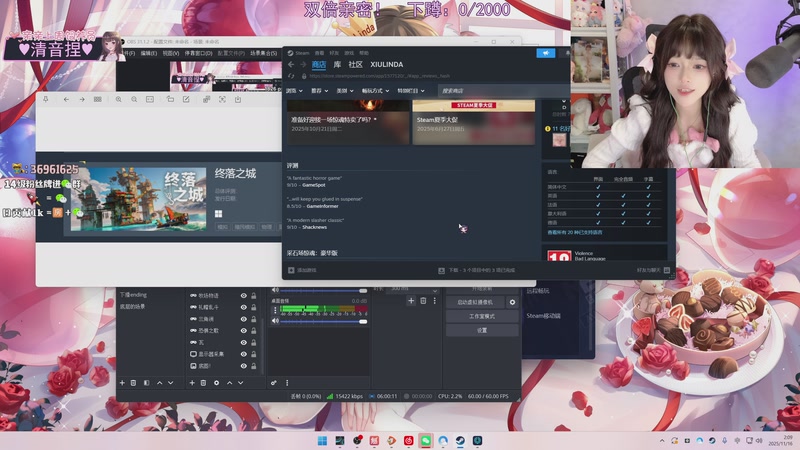
Task: Click 启动虚拟摄像机 button in OBS
Action: 475,302
